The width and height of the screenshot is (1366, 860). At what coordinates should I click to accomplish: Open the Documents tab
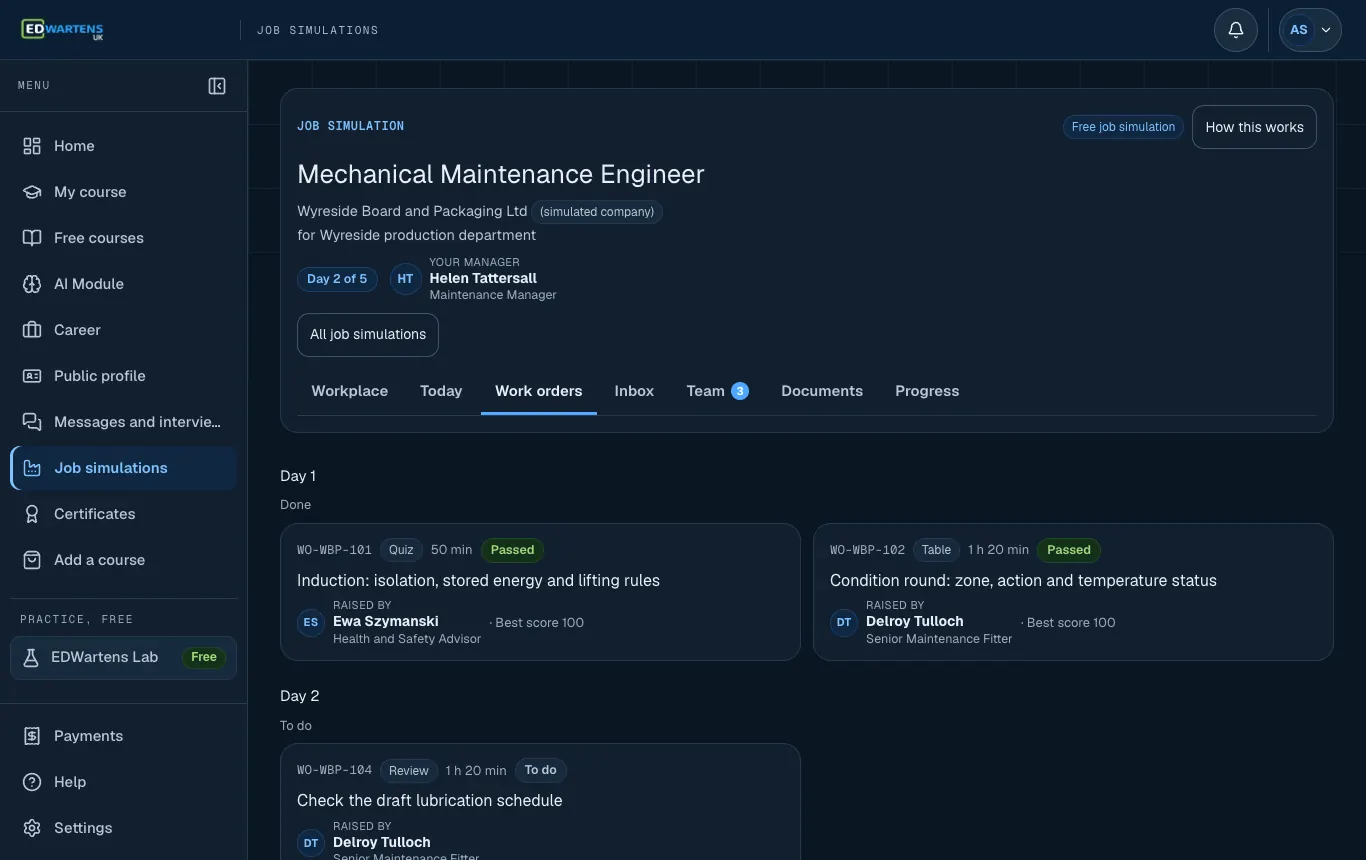tap(822, 391)
